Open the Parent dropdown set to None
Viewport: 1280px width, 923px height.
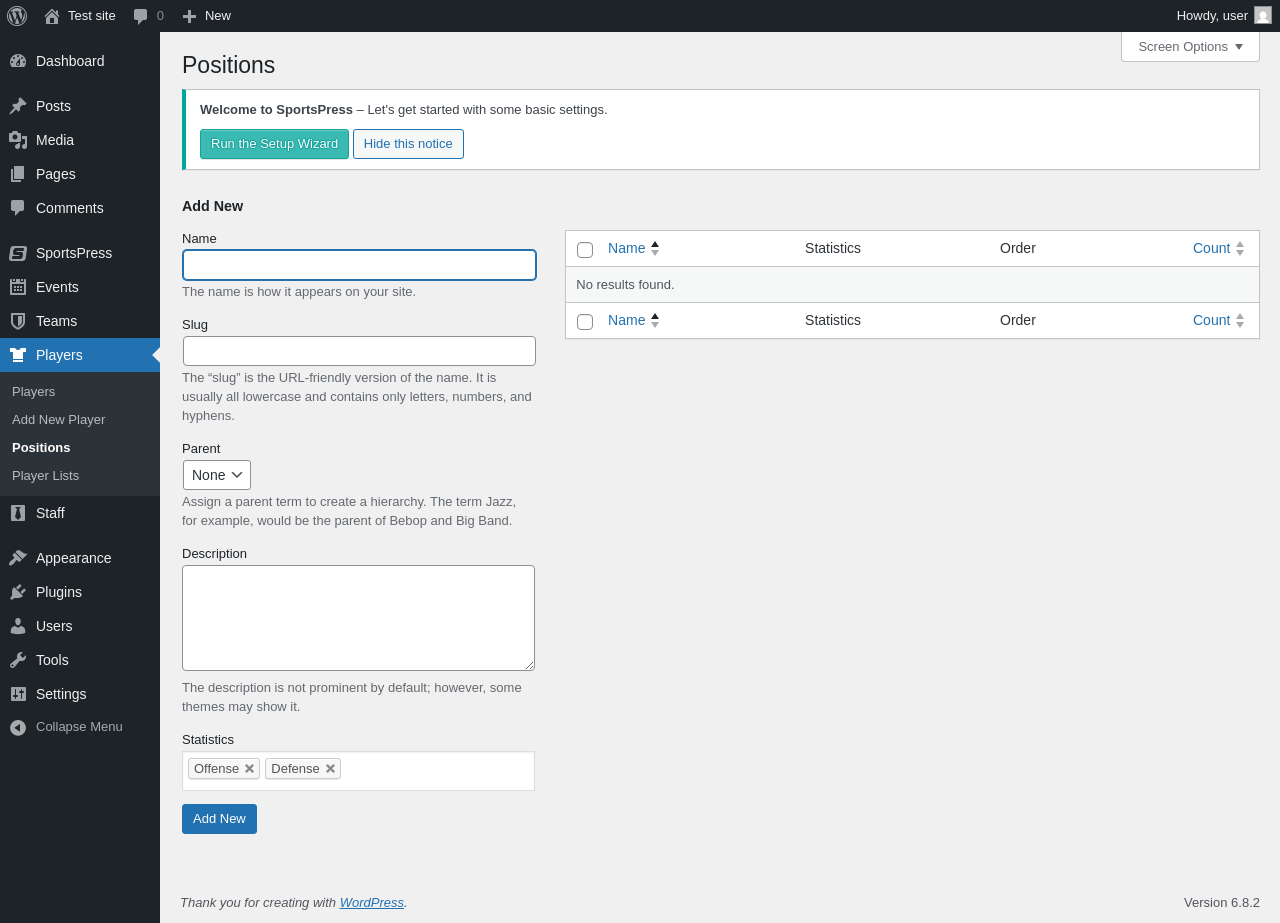click(217, 475)
